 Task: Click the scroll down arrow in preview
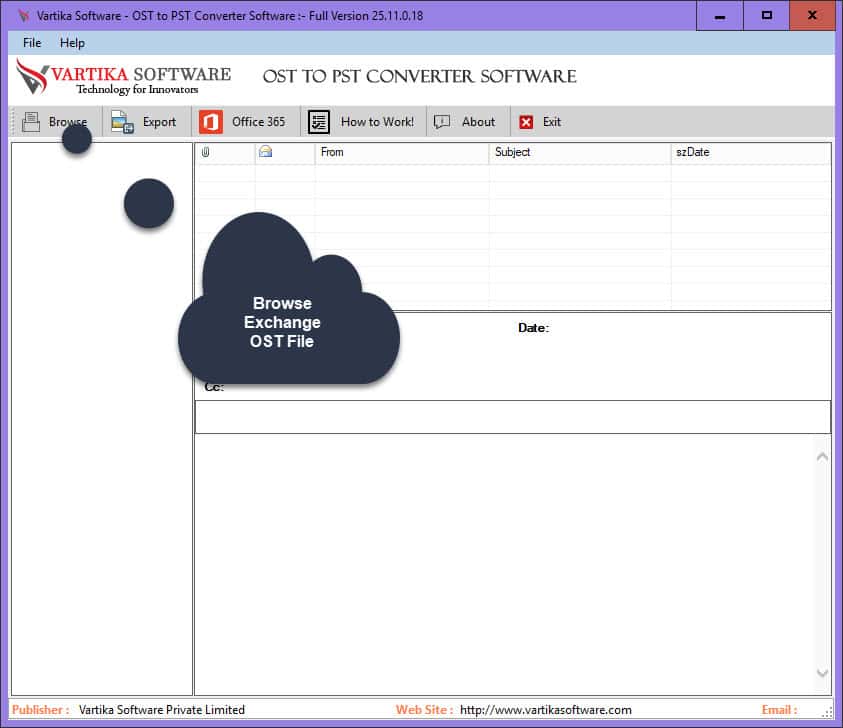(822, 673)
